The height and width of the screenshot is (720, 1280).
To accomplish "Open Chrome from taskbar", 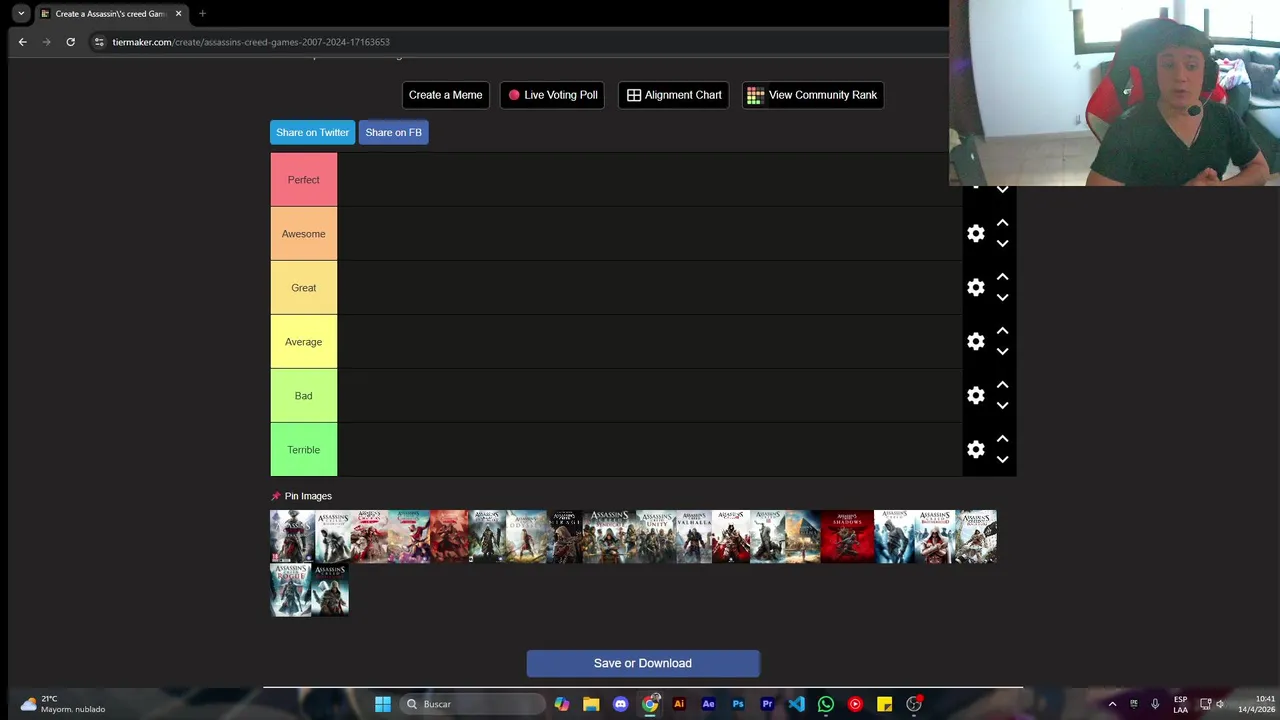I will tap(650, 704).
